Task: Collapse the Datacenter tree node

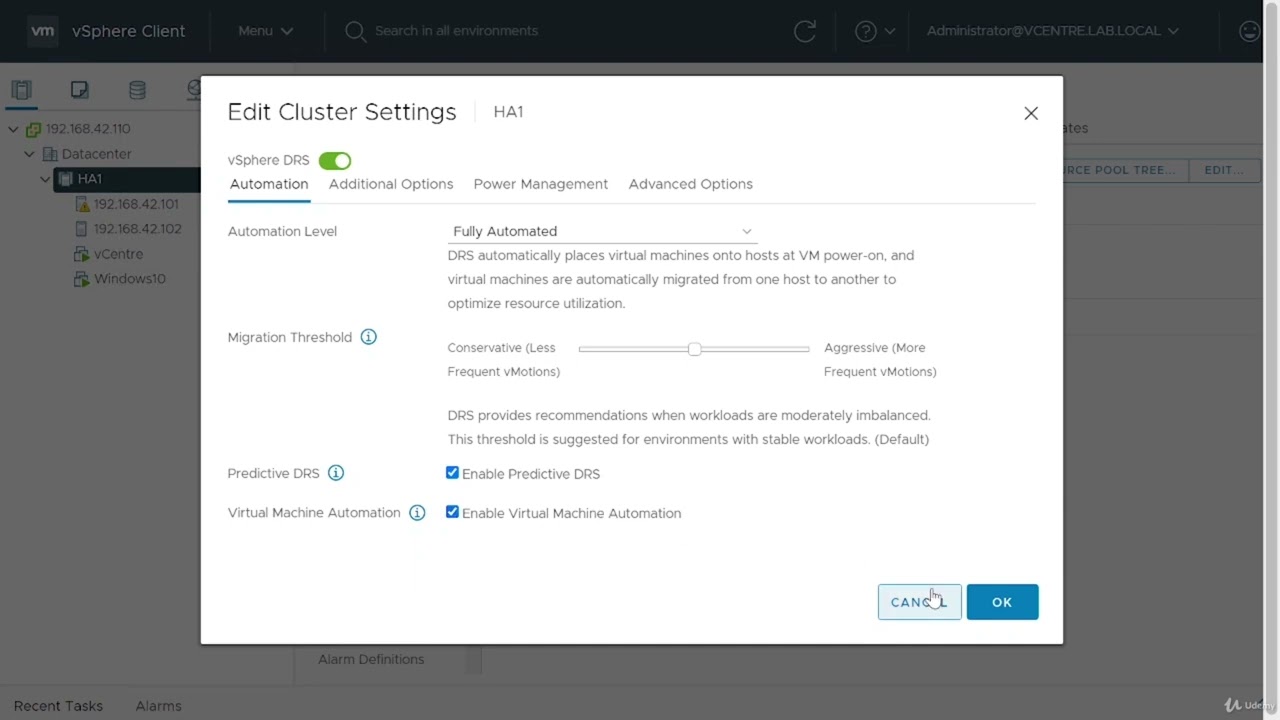Action: click(29, 154)
